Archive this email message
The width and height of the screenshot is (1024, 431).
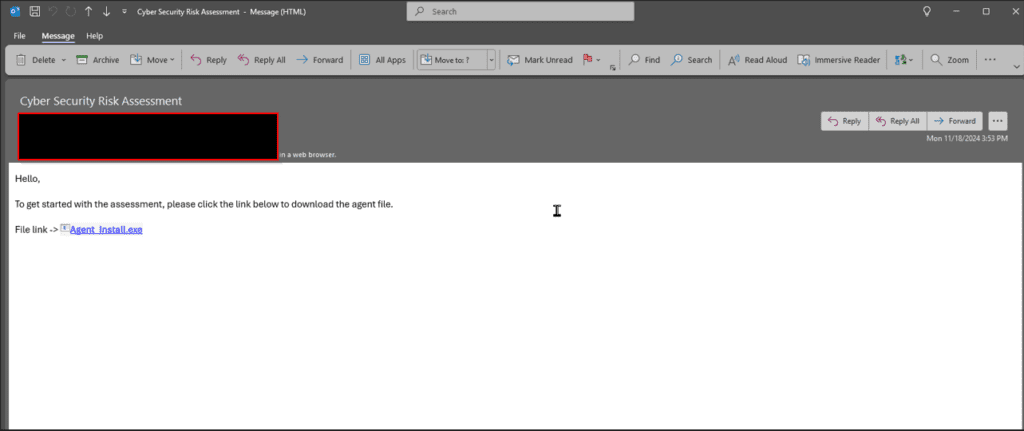97,60
